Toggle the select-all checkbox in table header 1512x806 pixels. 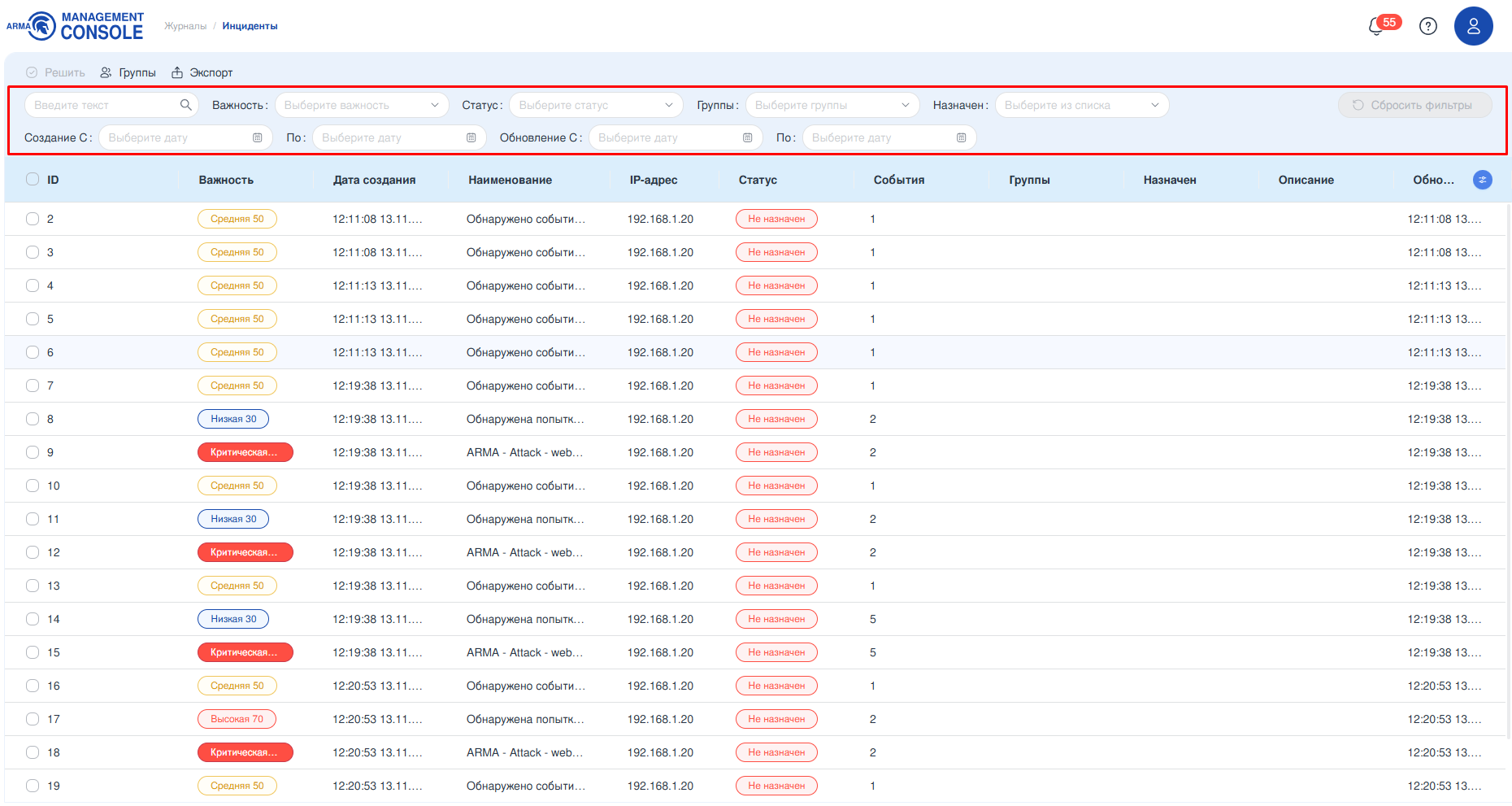(33, 180)
